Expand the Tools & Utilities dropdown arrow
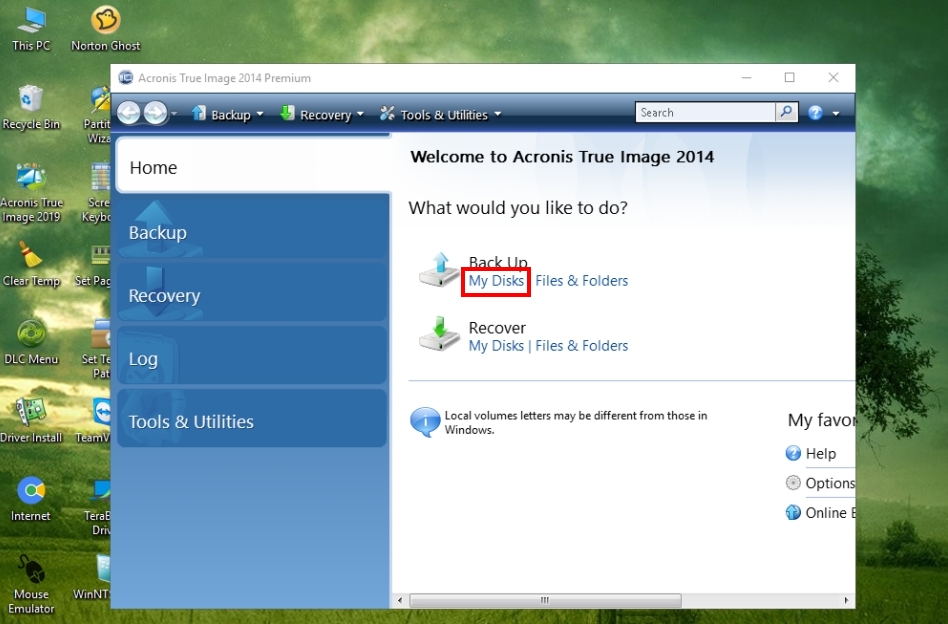The height and width of the screenshot is (624, 948). 498,114
